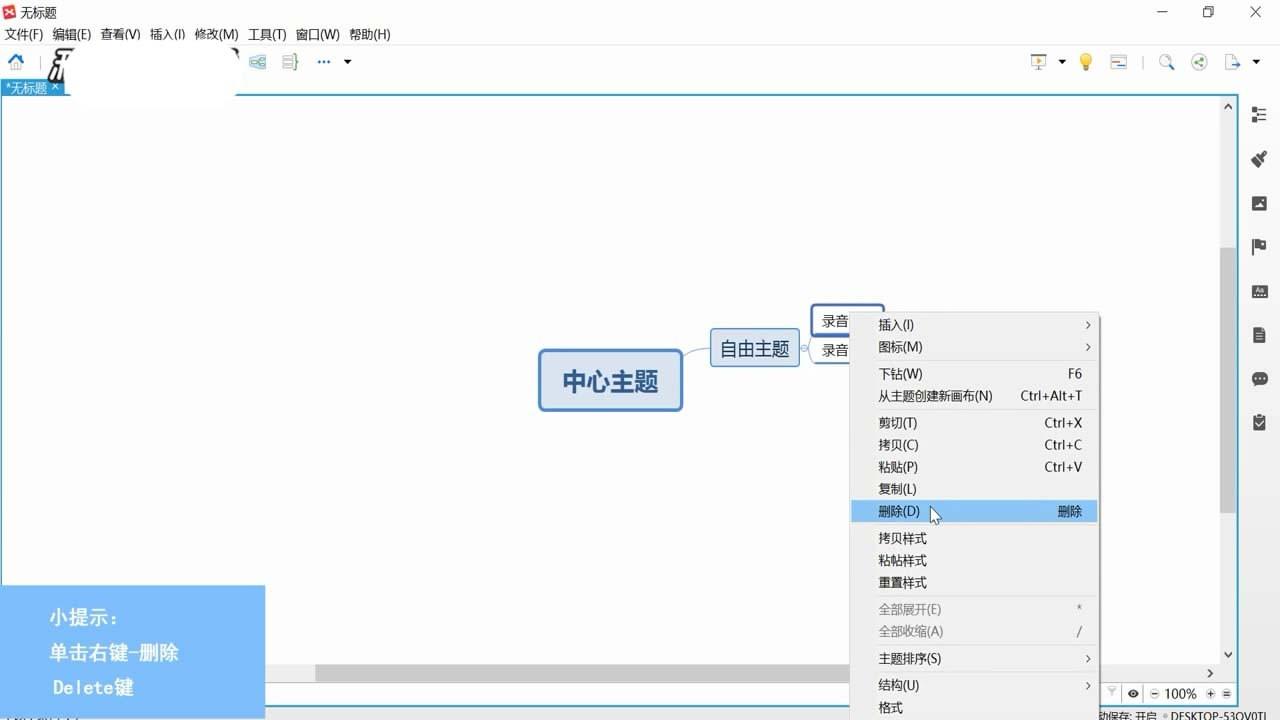Click the home icon at the top left
Image resolution: width=1280 pixels, height=720 pixels.
point(15,61)
